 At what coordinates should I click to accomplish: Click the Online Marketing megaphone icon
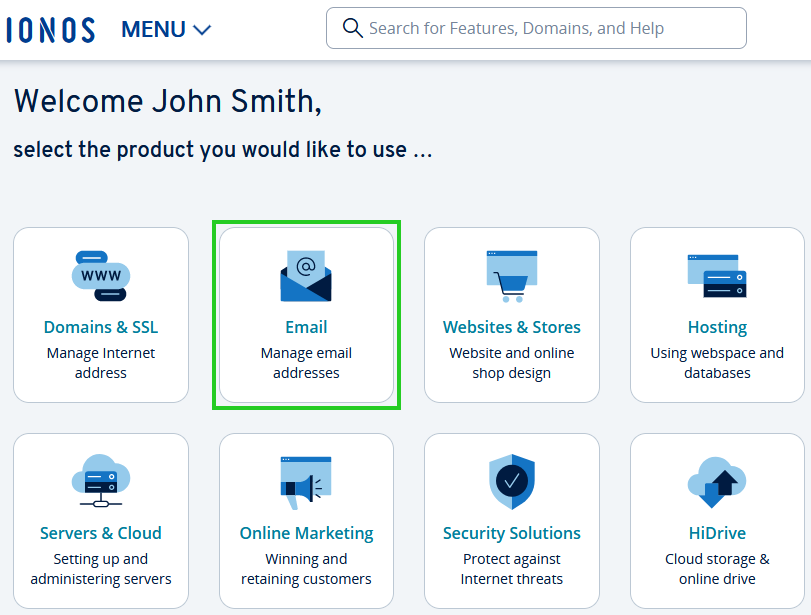tap(306, 483)
